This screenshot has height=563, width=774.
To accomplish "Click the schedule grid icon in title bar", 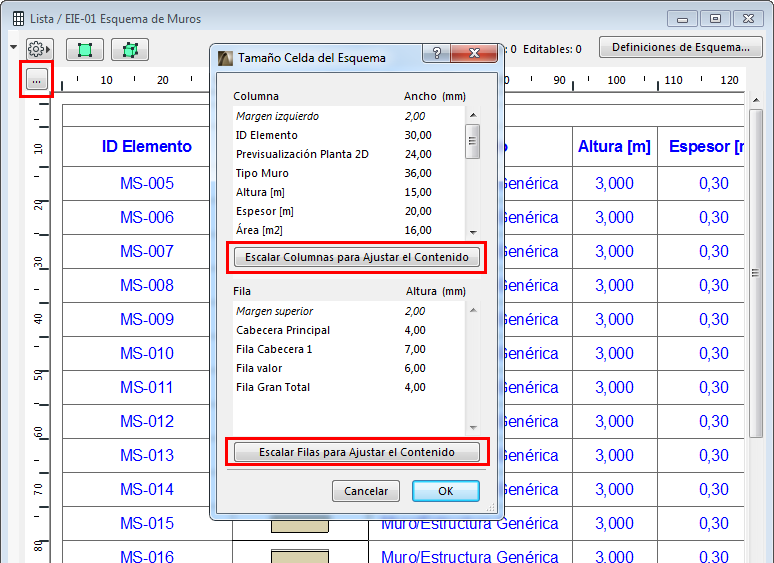I will [18, 19].
